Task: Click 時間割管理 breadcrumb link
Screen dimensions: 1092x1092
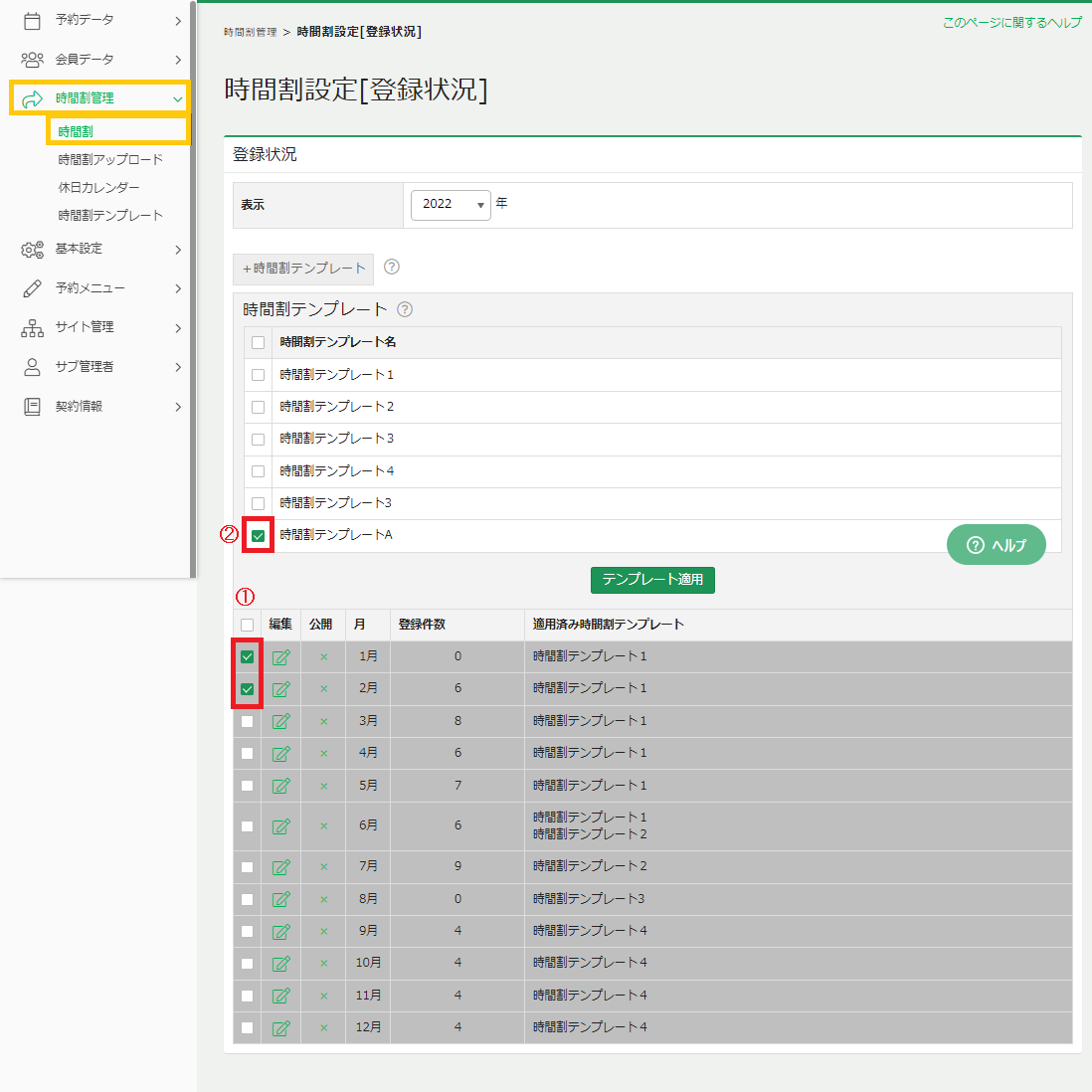Action: 250,32
